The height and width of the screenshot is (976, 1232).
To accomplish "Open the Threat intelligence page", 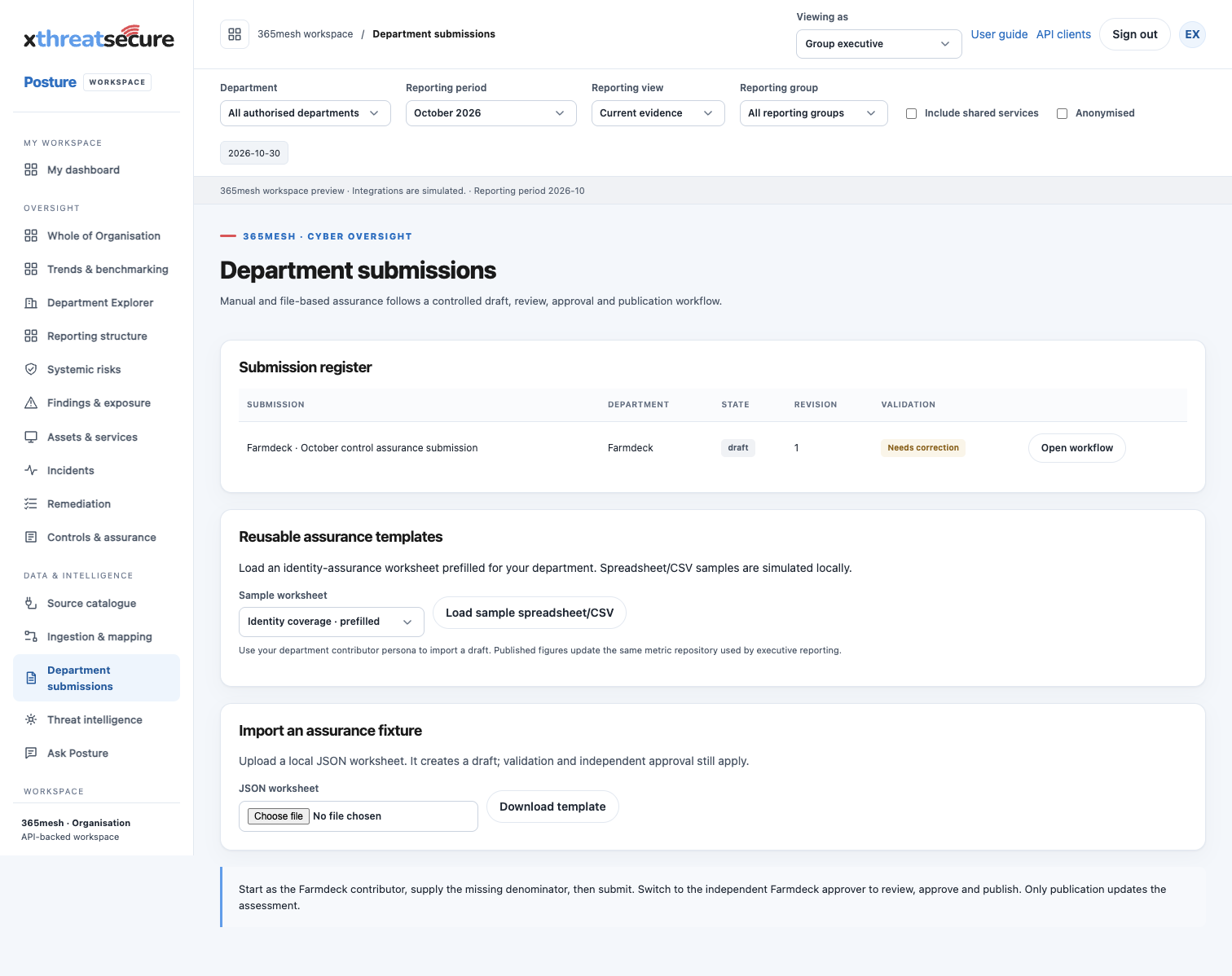I will click(96, 719).
